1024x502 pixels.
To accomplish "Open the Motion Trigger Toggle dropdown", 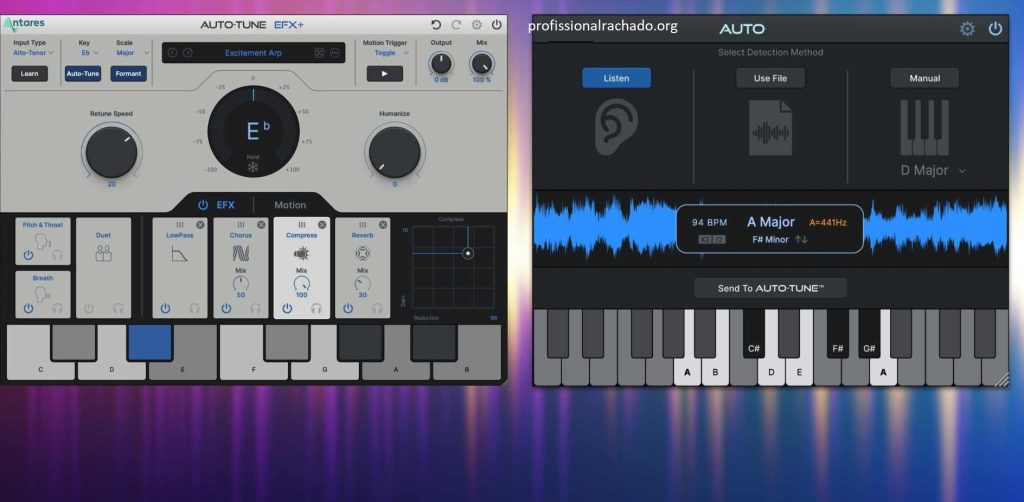I will (x=392, y=53).
